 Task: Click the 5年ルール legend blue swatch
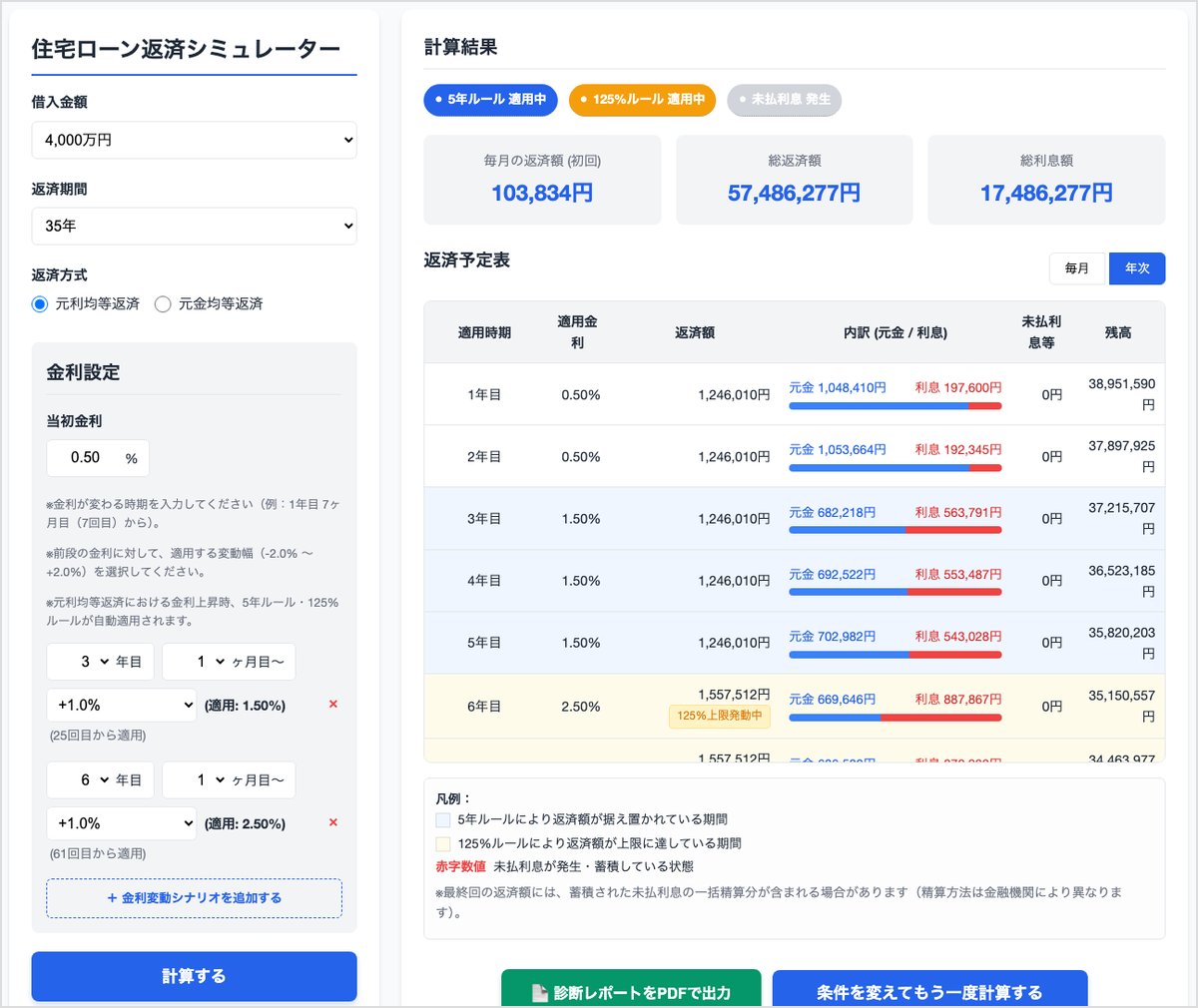(443, 819)
